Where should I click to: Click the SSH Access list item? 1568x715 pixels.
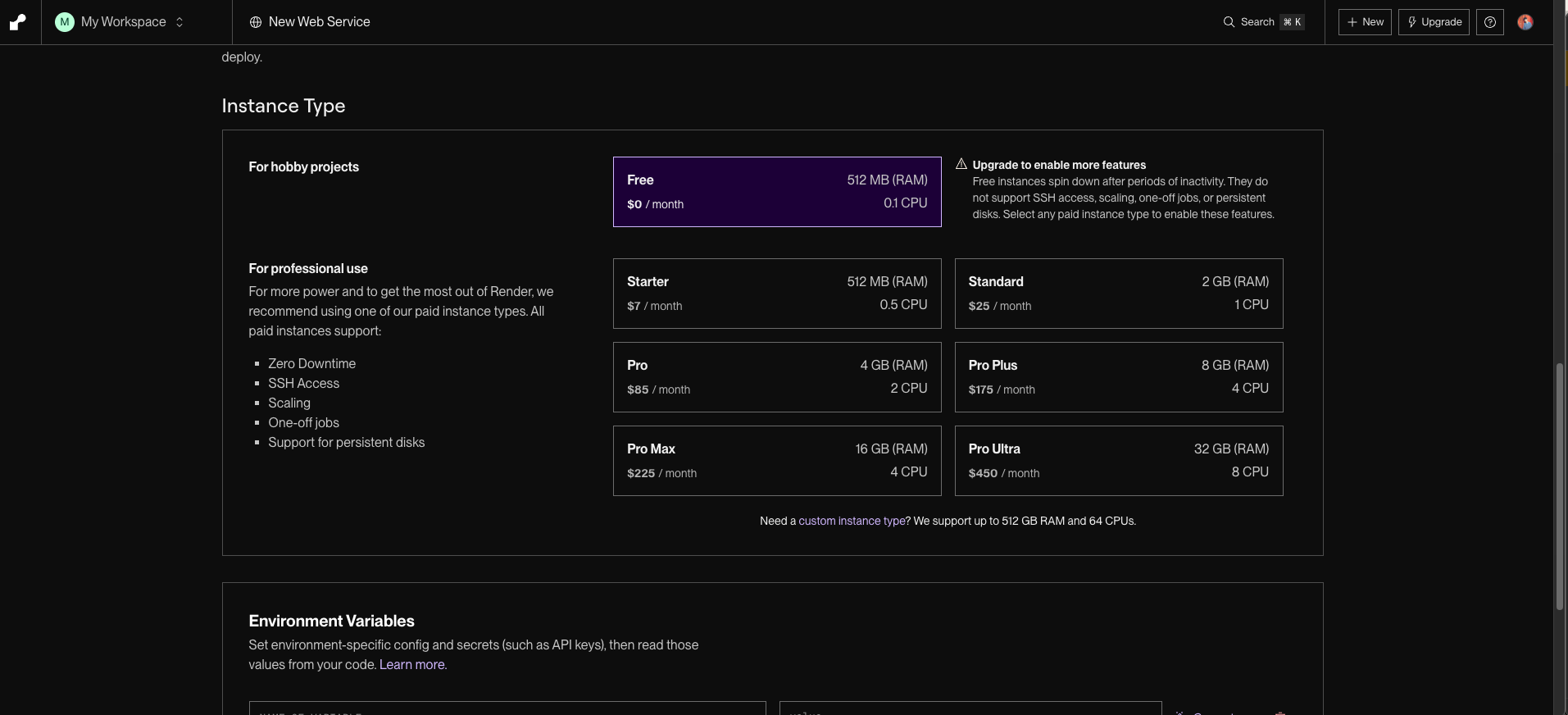[x=303, y=383]
